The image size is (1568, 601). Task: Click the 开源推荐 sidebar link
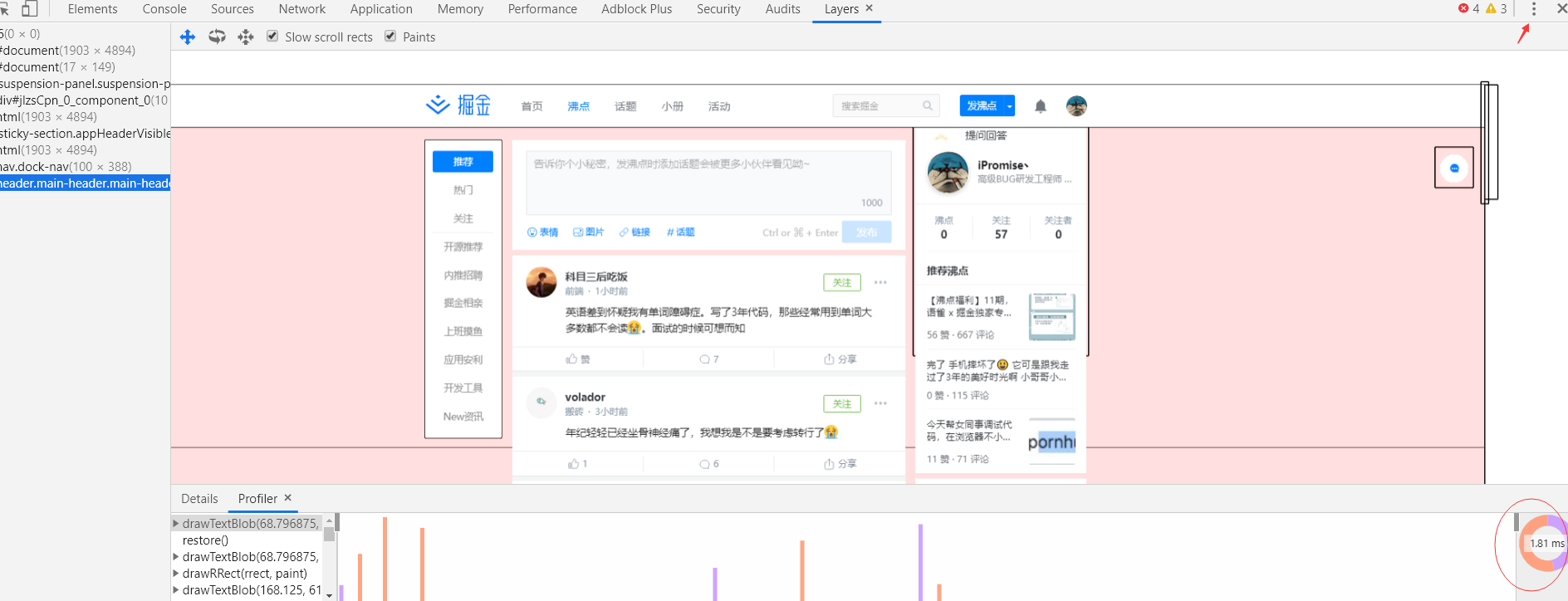[x=463, y=247]
